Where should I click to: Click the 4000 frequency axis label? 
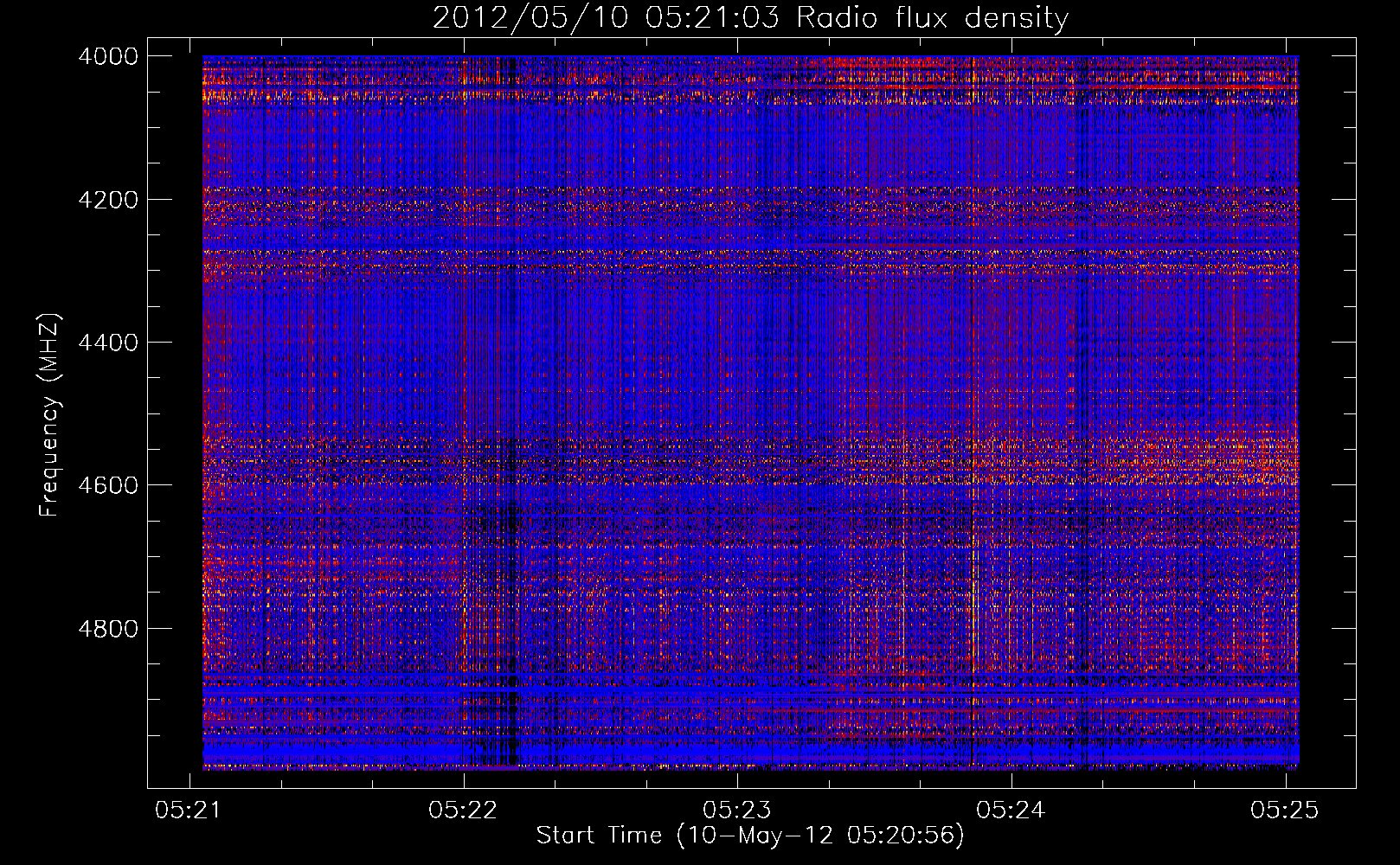tap(108, 56)
